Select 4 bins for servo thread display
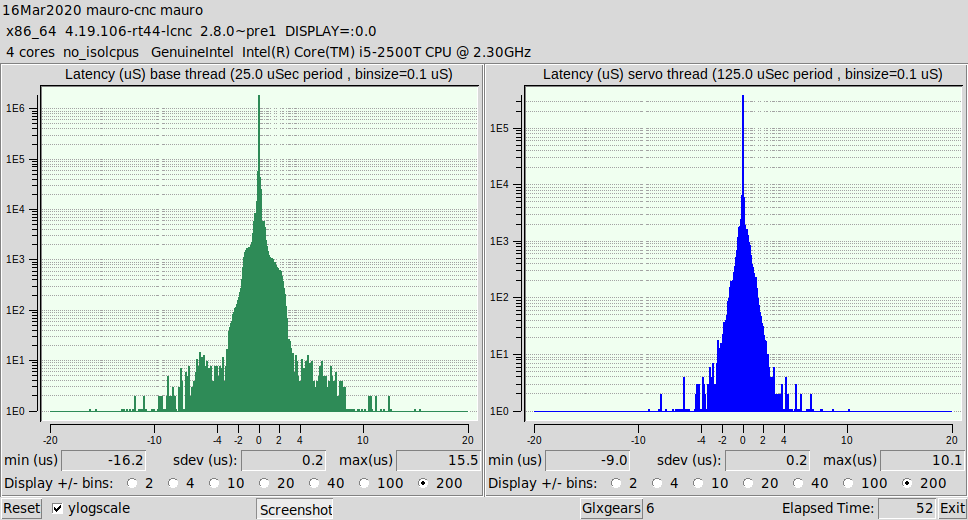Viewport: 968px width, 520px height. pyautogui.click(x=657, y=483)
